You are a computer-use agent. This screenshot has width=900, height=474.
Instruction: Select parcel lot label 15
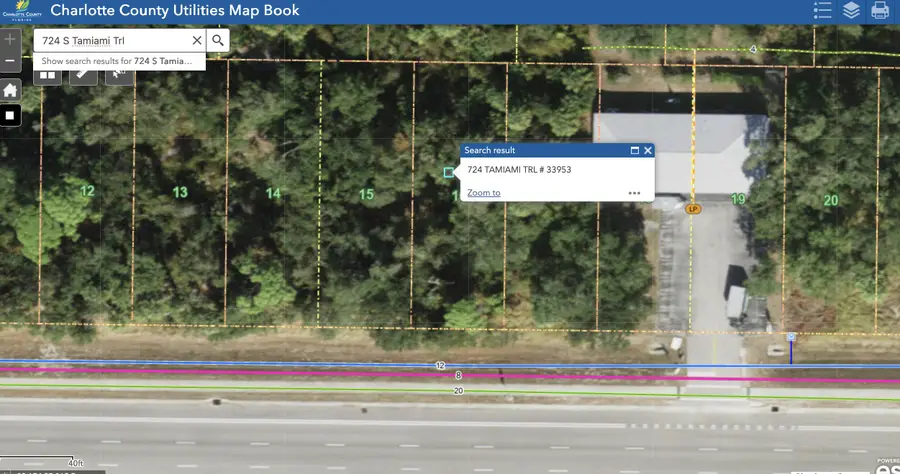[x=366, y=195]
